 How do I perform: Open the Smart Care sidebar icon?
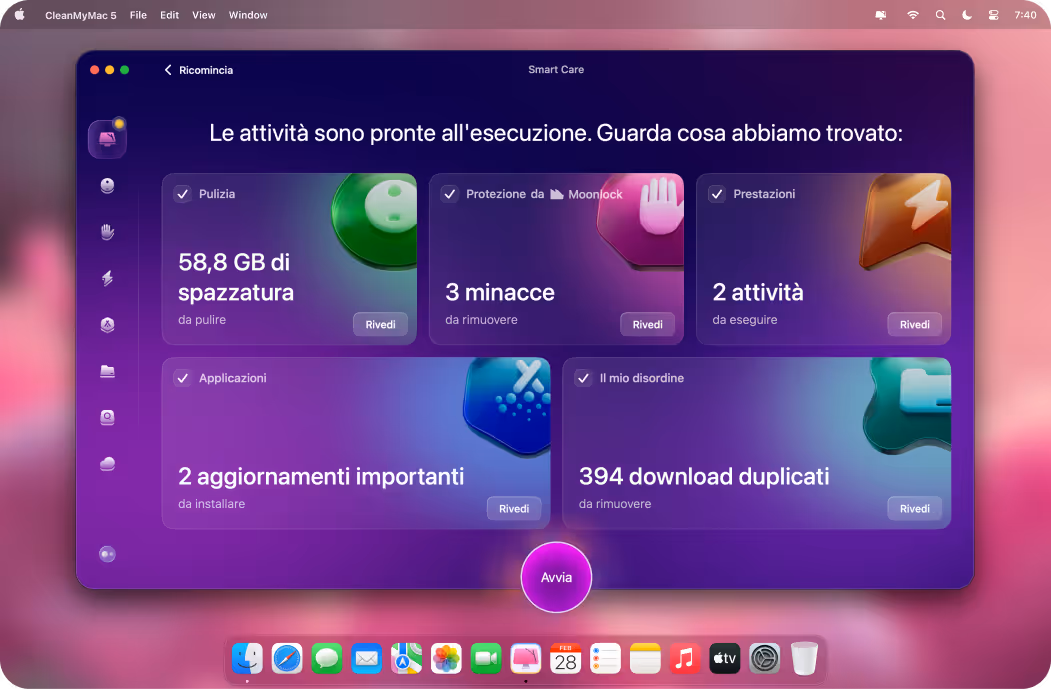(107, 139)
